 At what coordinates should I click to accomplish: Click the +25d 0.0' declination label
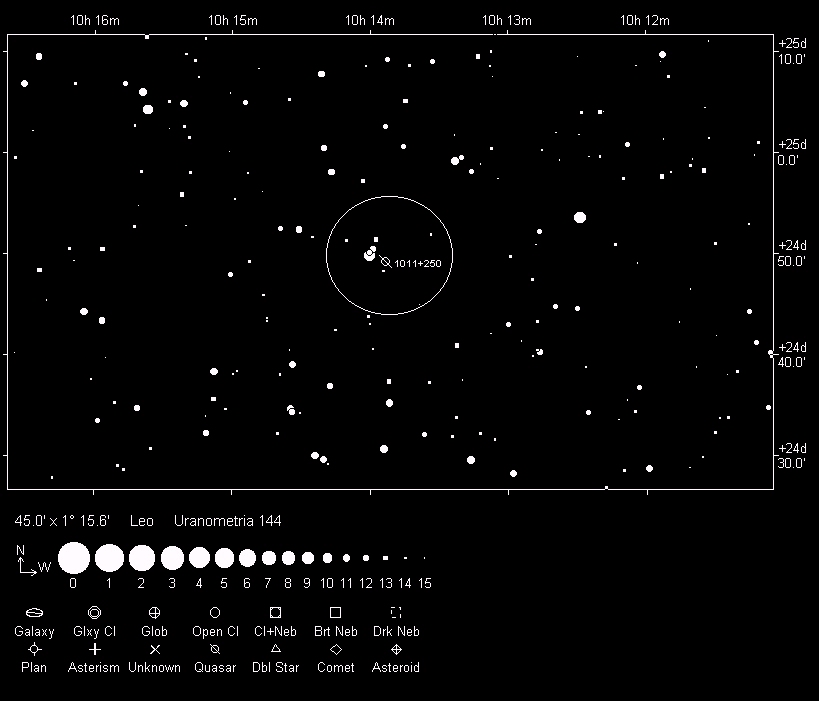click(x=792, y=152)
